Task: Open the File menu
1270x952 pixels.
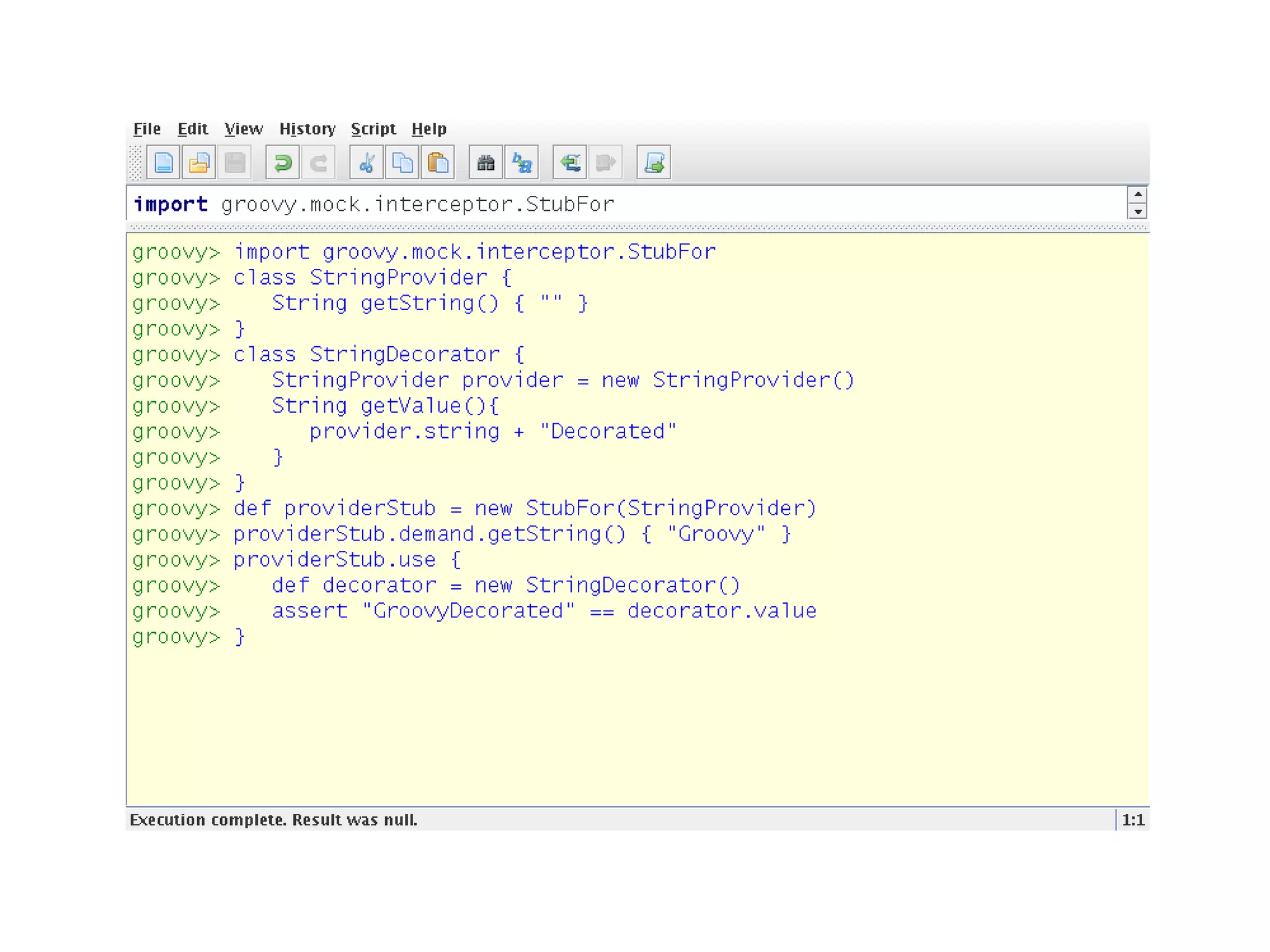Action: point(147,129)
